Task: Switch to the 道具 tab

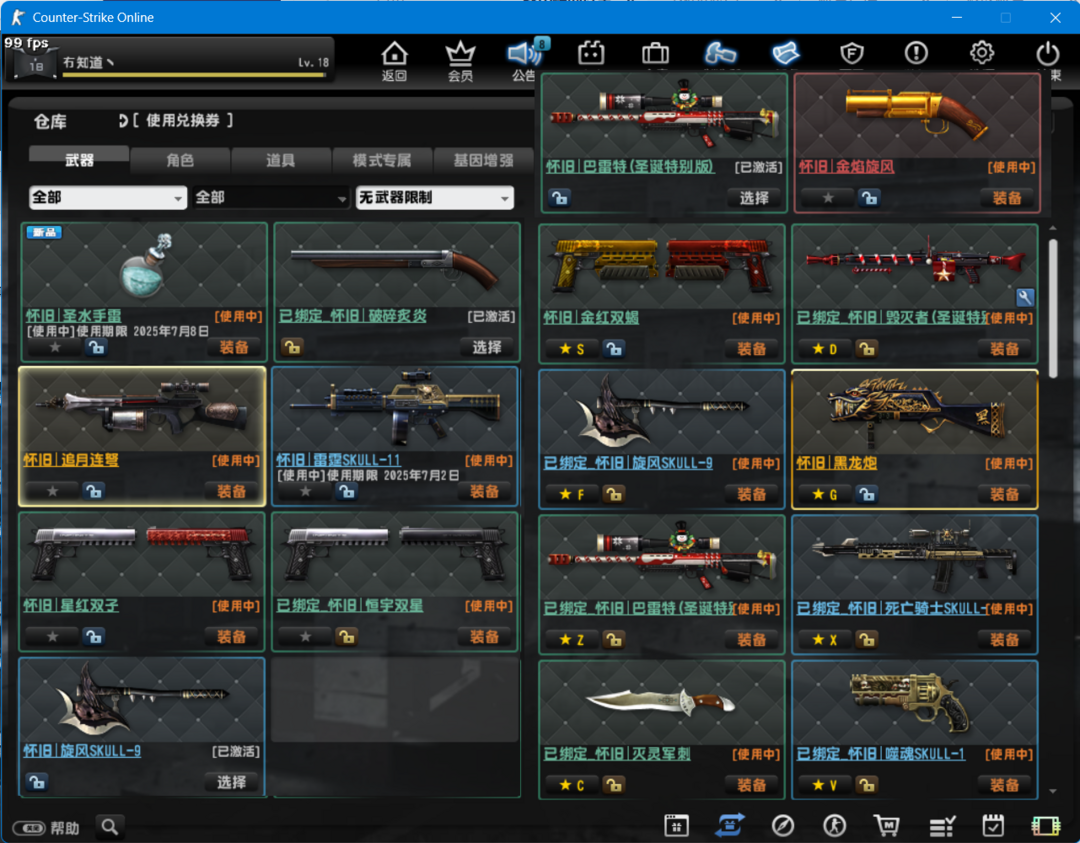Action: pyautogui.click(x=280, y=160)
